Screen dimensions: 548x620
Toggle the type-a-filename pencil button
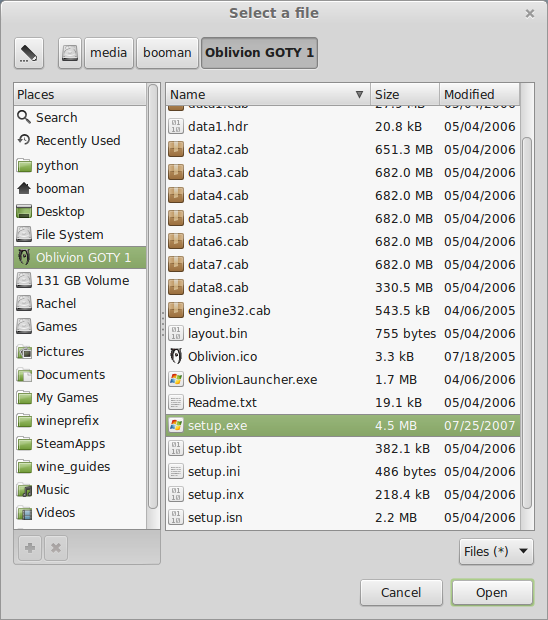29,53
